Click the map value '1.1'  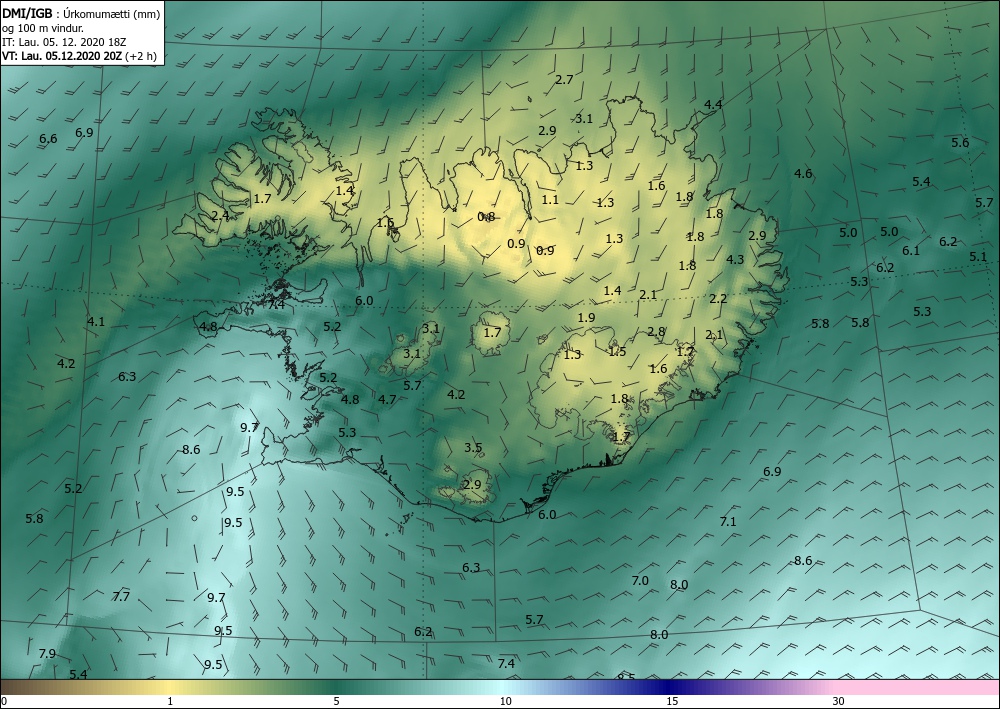[550, 200]
